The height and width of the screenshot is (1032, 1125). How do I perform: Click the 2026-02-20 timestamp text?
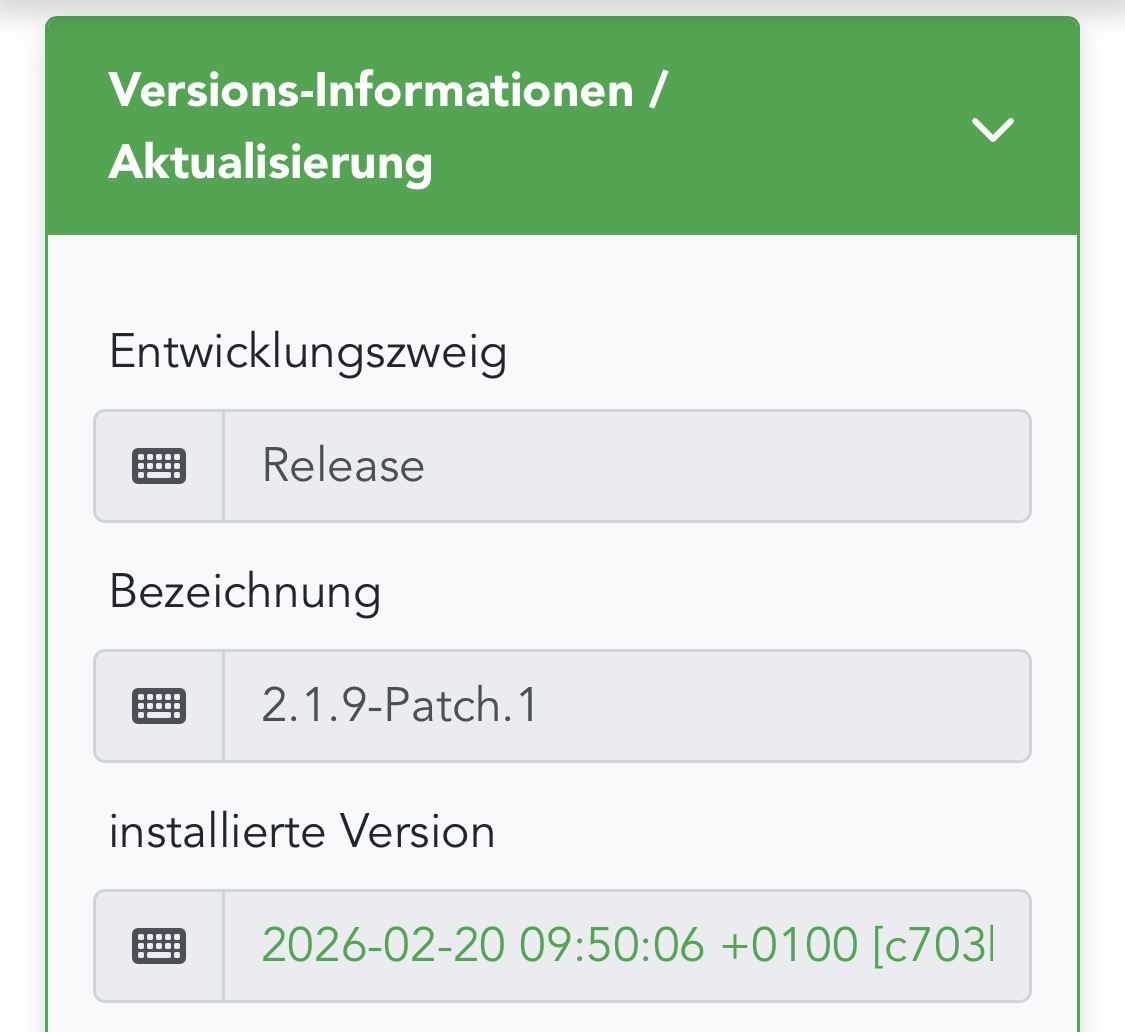(383, 944)
